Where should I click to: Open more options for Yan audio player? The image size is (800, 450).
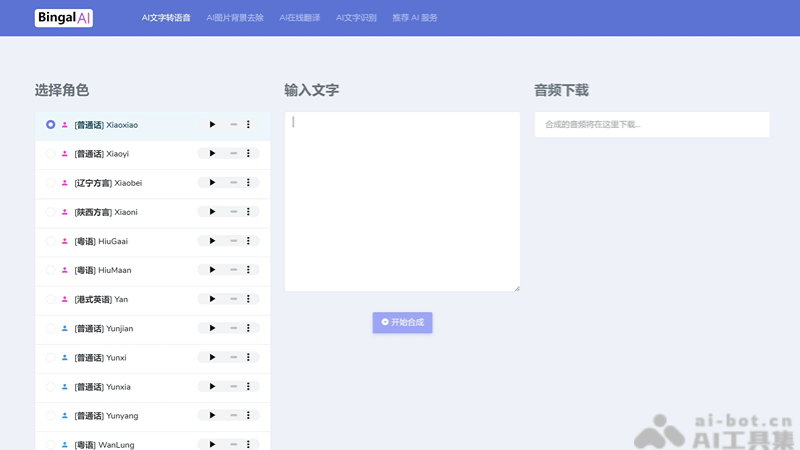click(248, 299)
